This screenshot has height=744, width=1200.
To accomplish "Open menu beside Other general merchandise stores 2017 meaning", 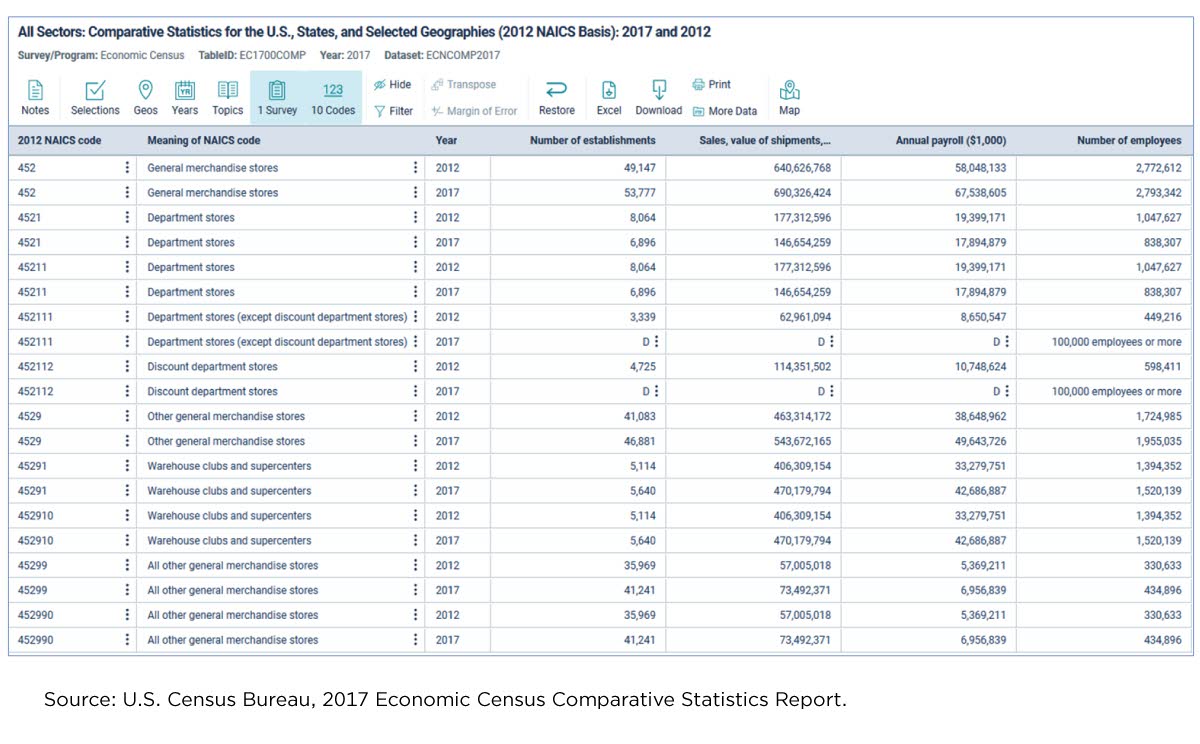I will pos(415,441).
